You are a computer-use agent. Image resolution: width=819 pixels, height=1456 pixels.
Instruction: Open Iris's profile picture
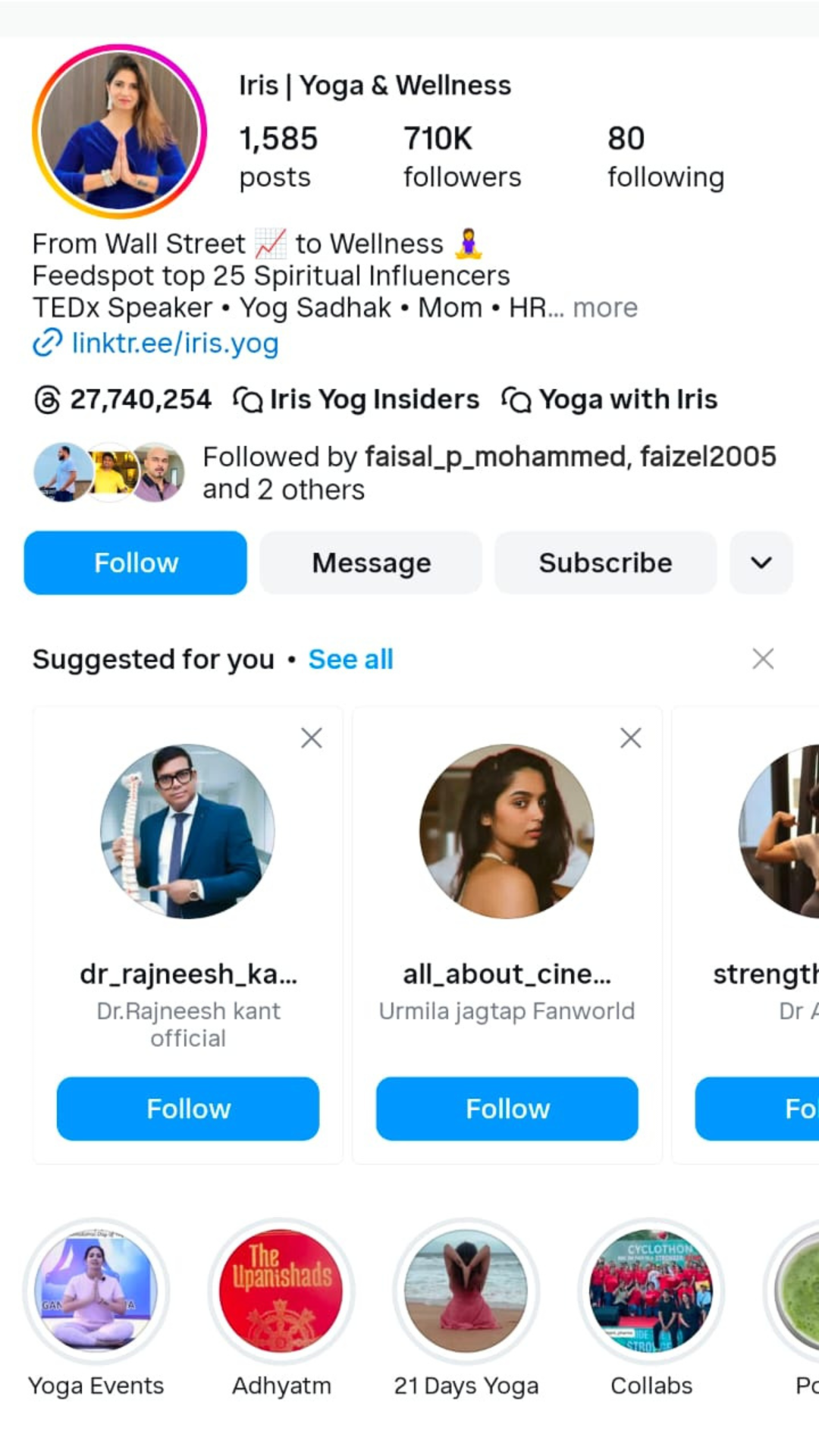(118, 130)
